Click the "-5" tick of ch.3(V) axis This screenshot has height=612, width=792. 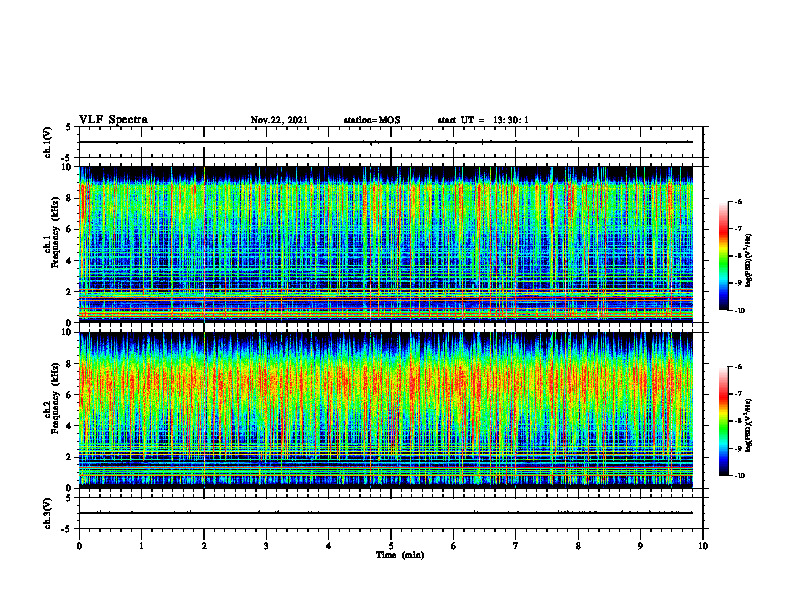(67, 529)
